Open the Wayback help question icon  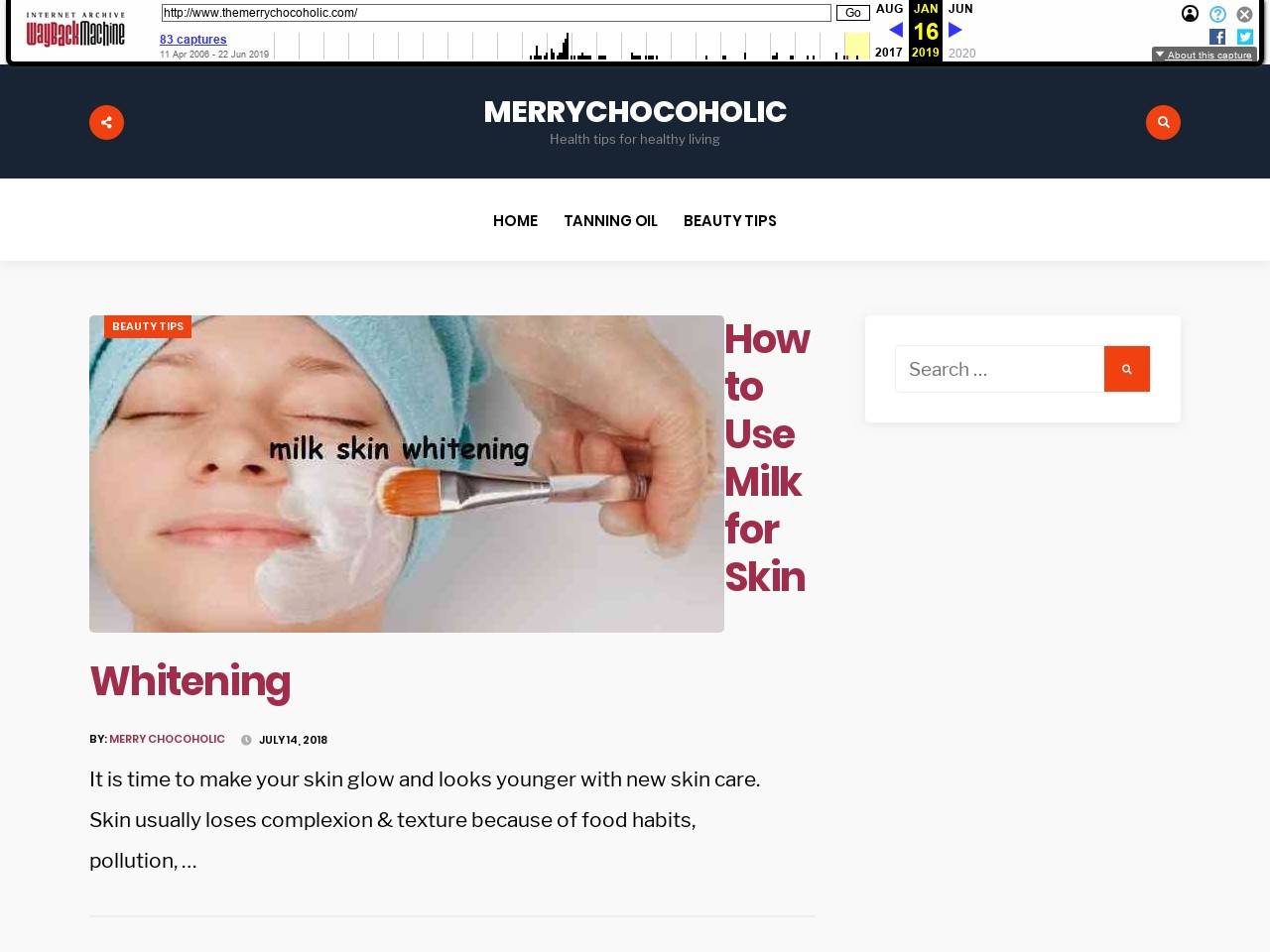tap(1217, 14)
